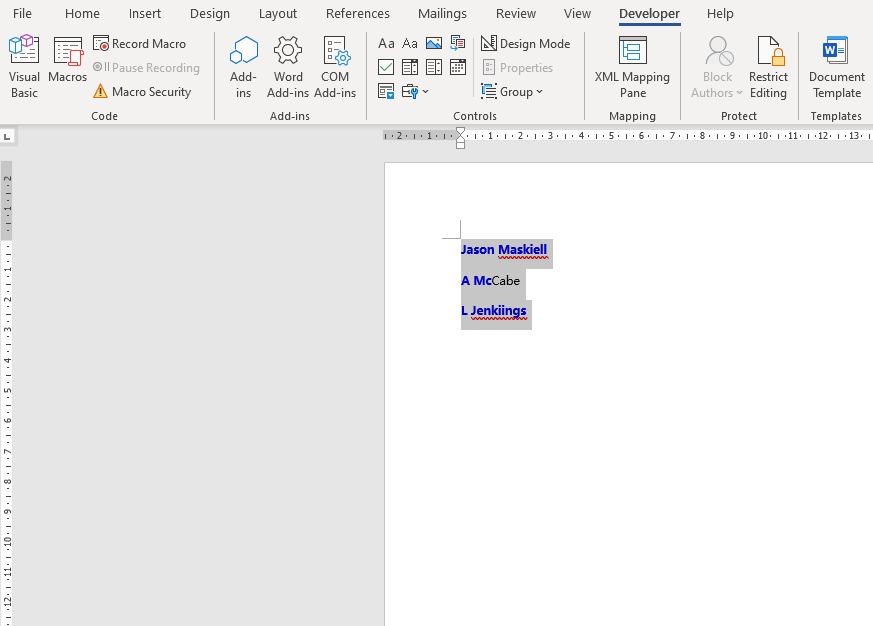Screen dimensions: 873x626
Task: Open Macro Security settings
Action: click(143, 91)
